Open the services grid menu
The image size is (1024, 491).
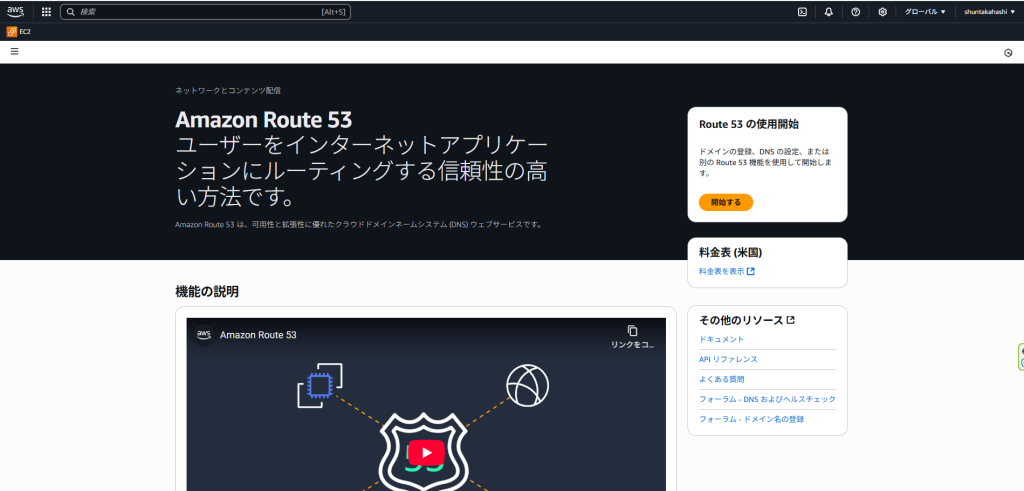click(x=46, y=12)
